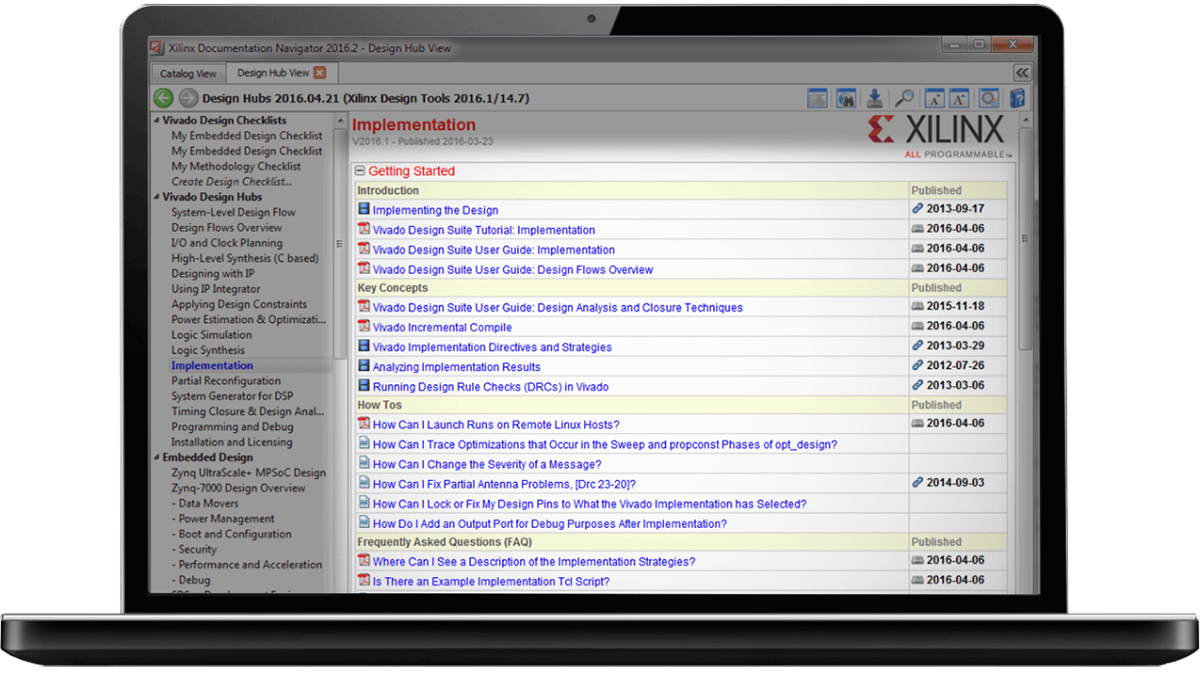Select High-Level Synthesis (C based) item
This screenshot has height=675, width=1200.
(245, 258)
